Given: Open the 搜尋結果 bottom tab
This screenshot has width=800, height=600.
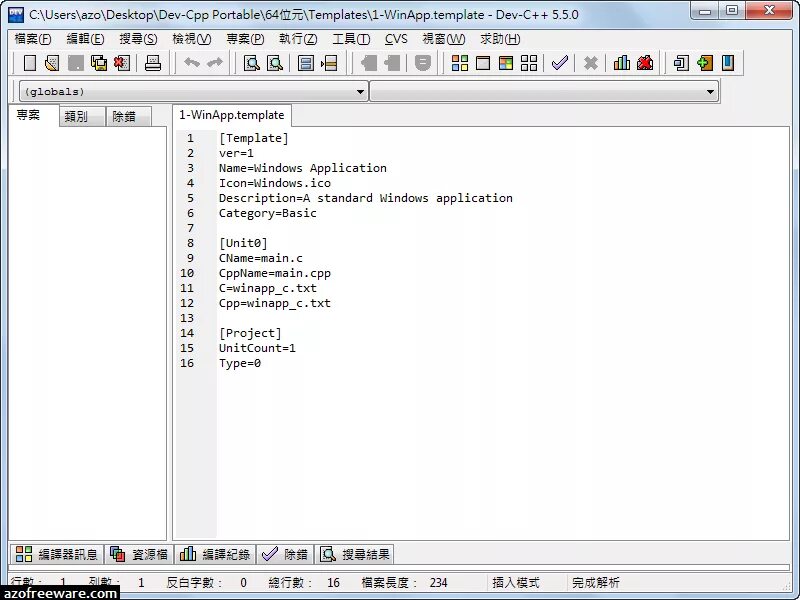Looking at the screenshot, I should click(355, 554).
